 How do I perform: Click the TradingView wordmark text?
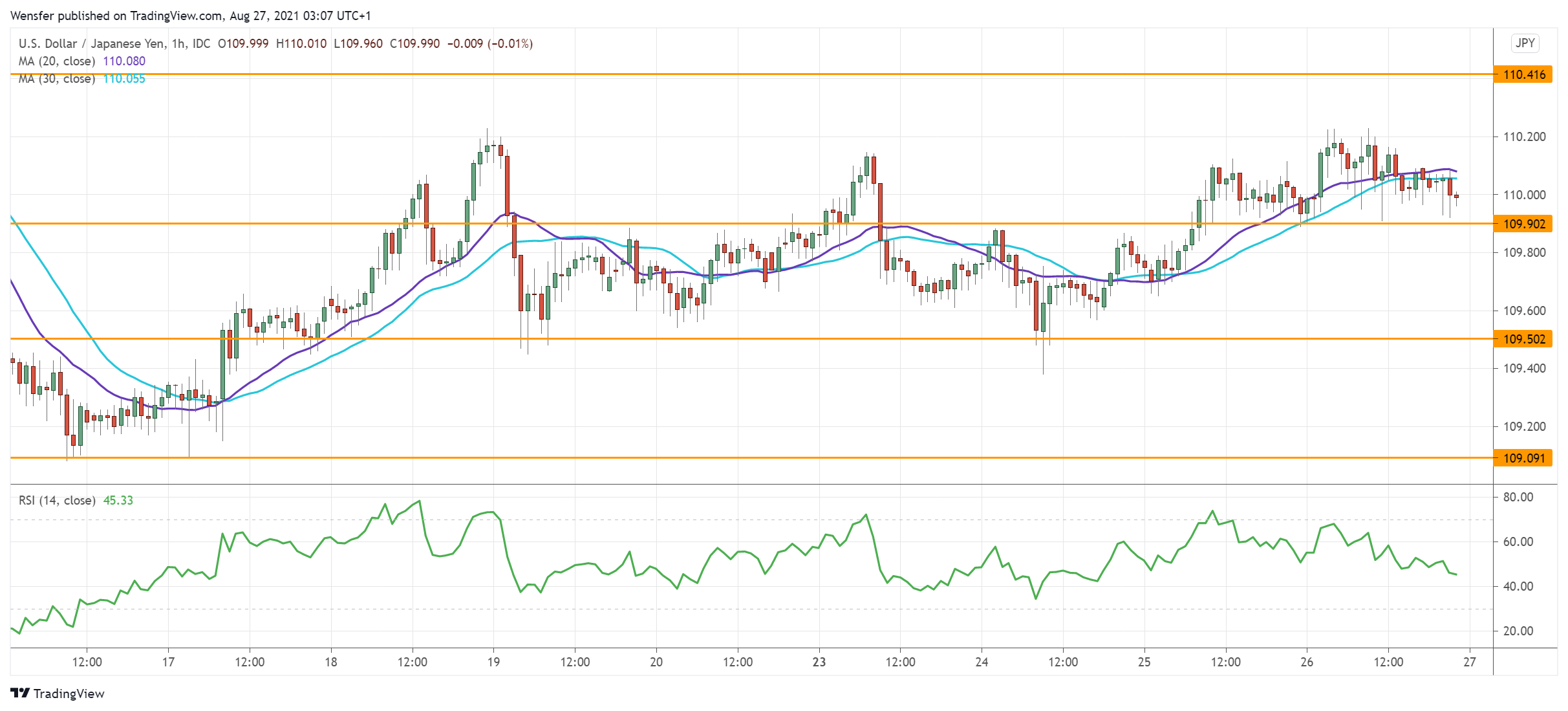pyautogui.click(x=69, y=694)
